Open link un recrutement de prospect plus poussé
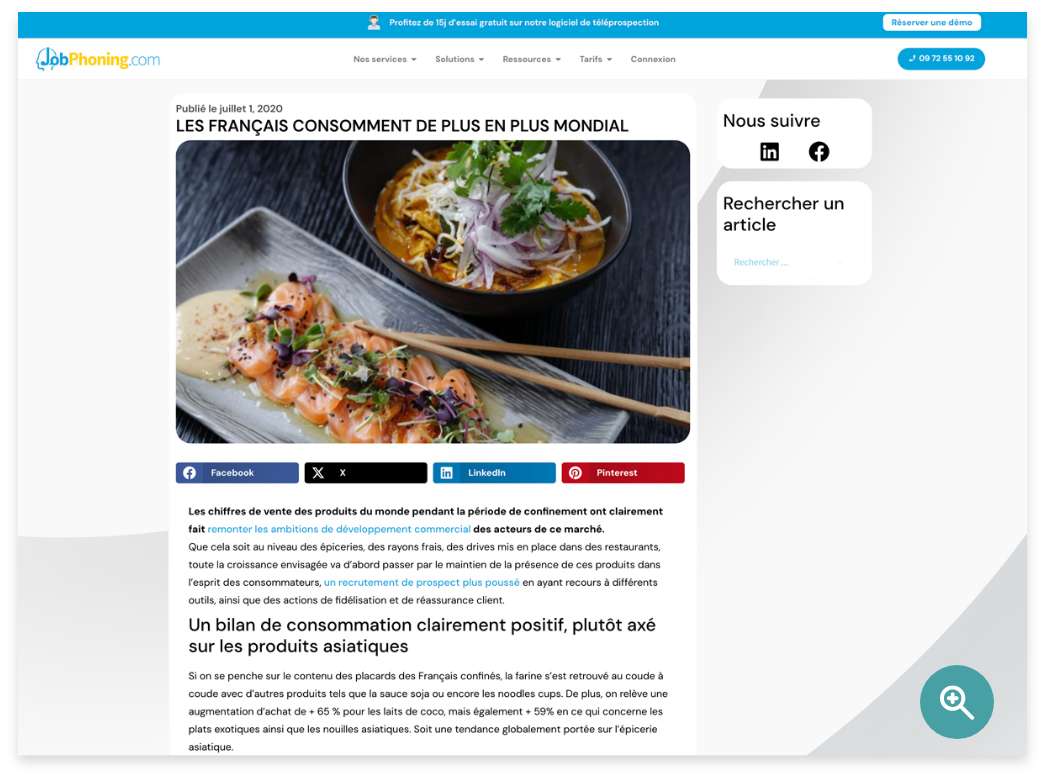 click(x=422, y=582)
